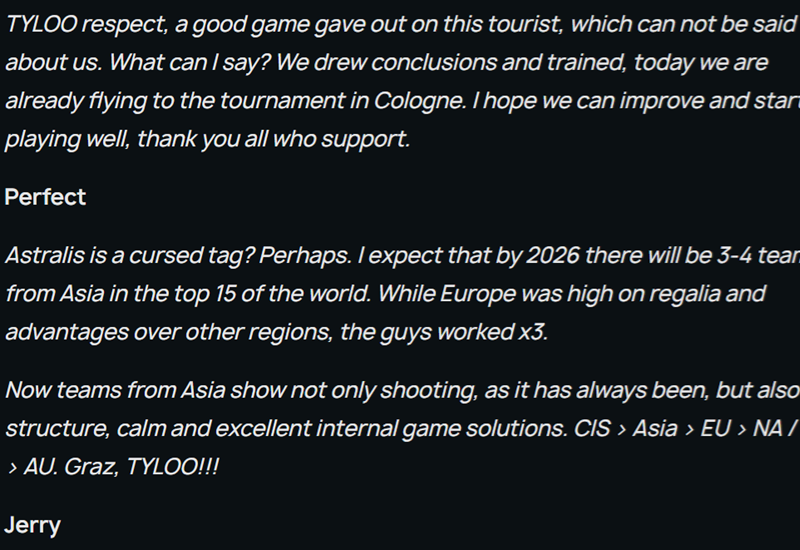Click the "Jerry" bold heading
The width and height of the screenshot is (800, 550).
[x=33, y=526]
